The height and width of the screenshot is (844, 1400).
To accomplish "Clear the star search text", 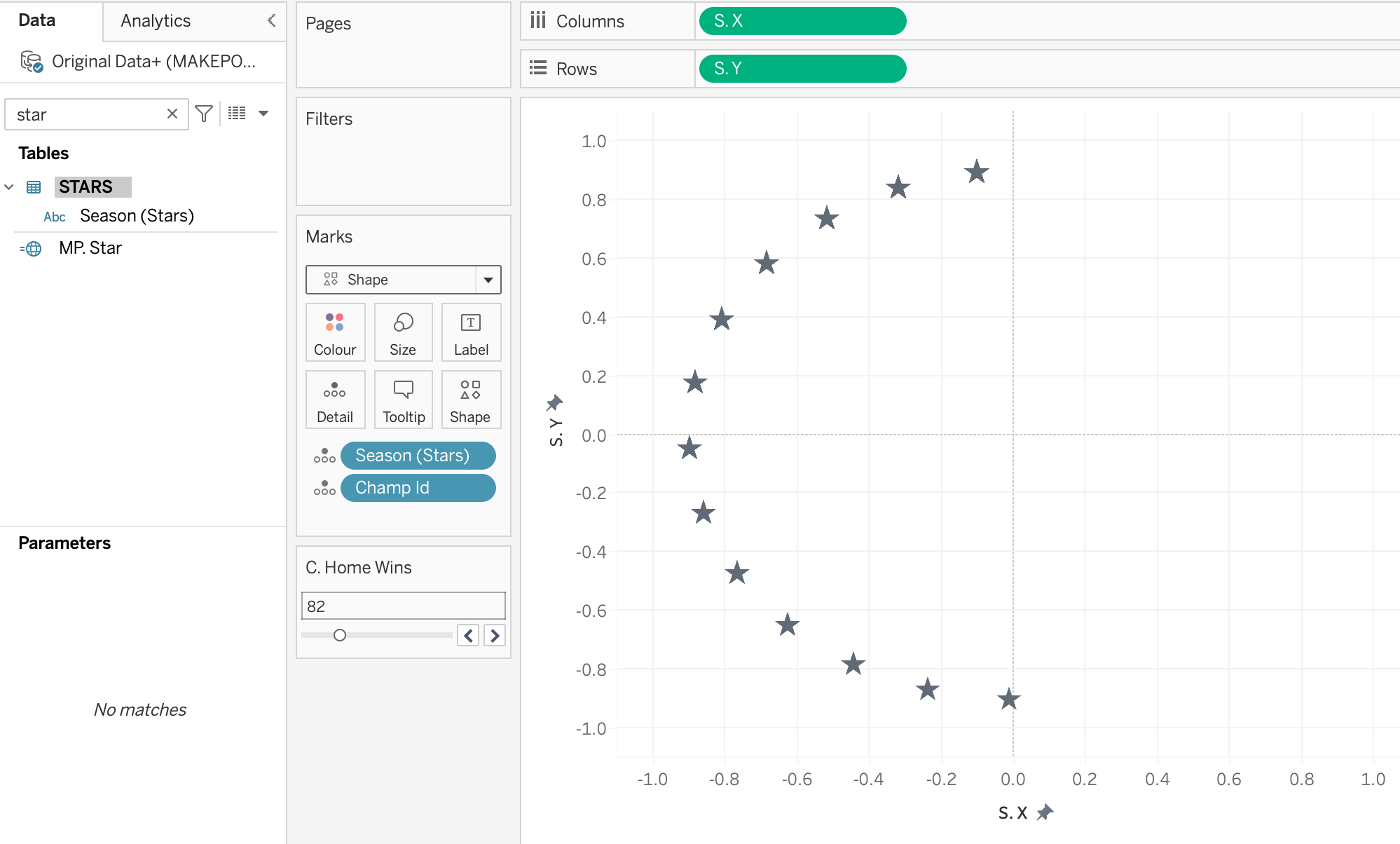I will click(172, 114).
